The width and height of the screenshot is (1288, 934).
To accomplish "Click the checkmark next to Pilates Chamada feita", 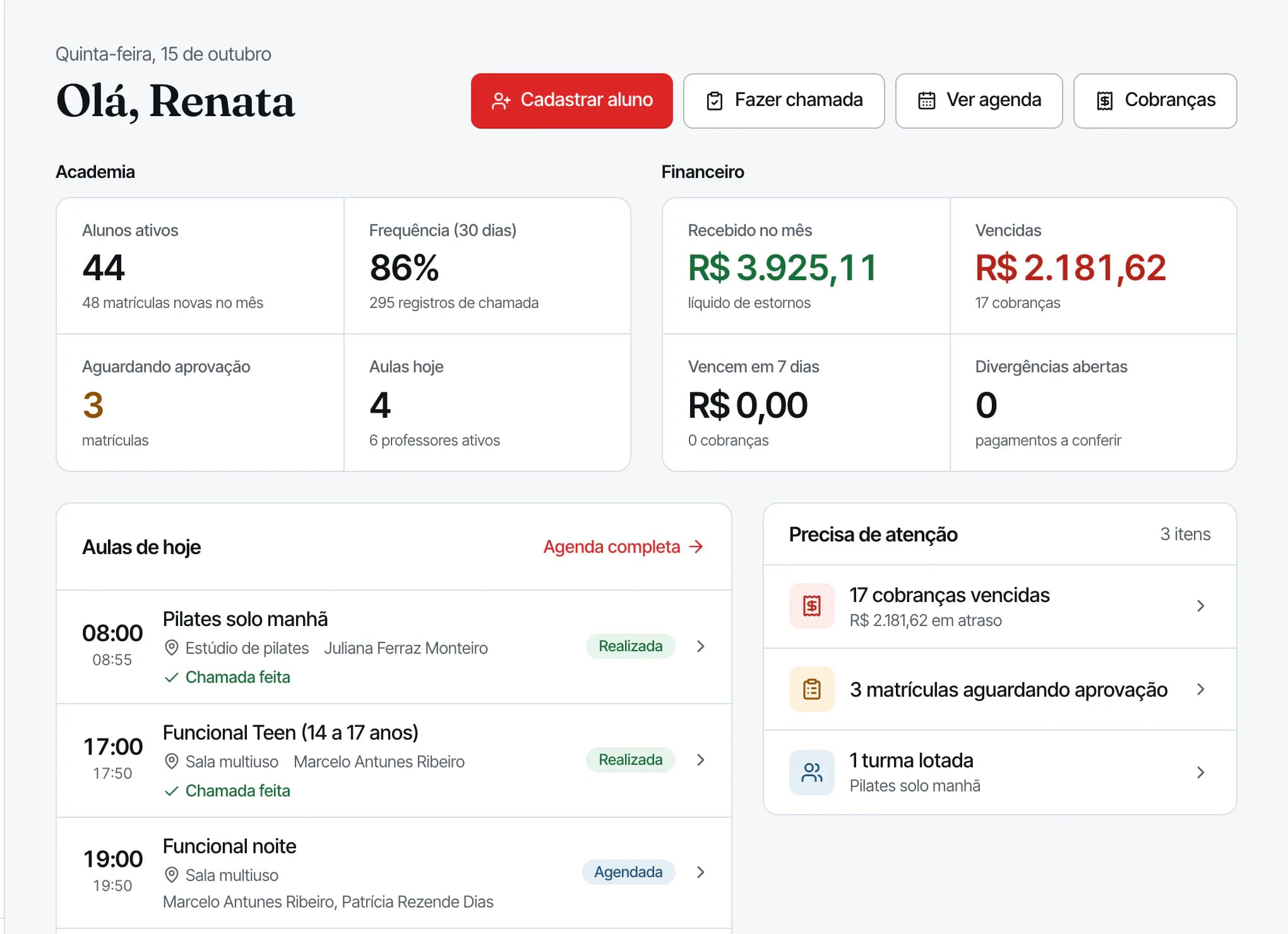I will (x=171, y=678).
